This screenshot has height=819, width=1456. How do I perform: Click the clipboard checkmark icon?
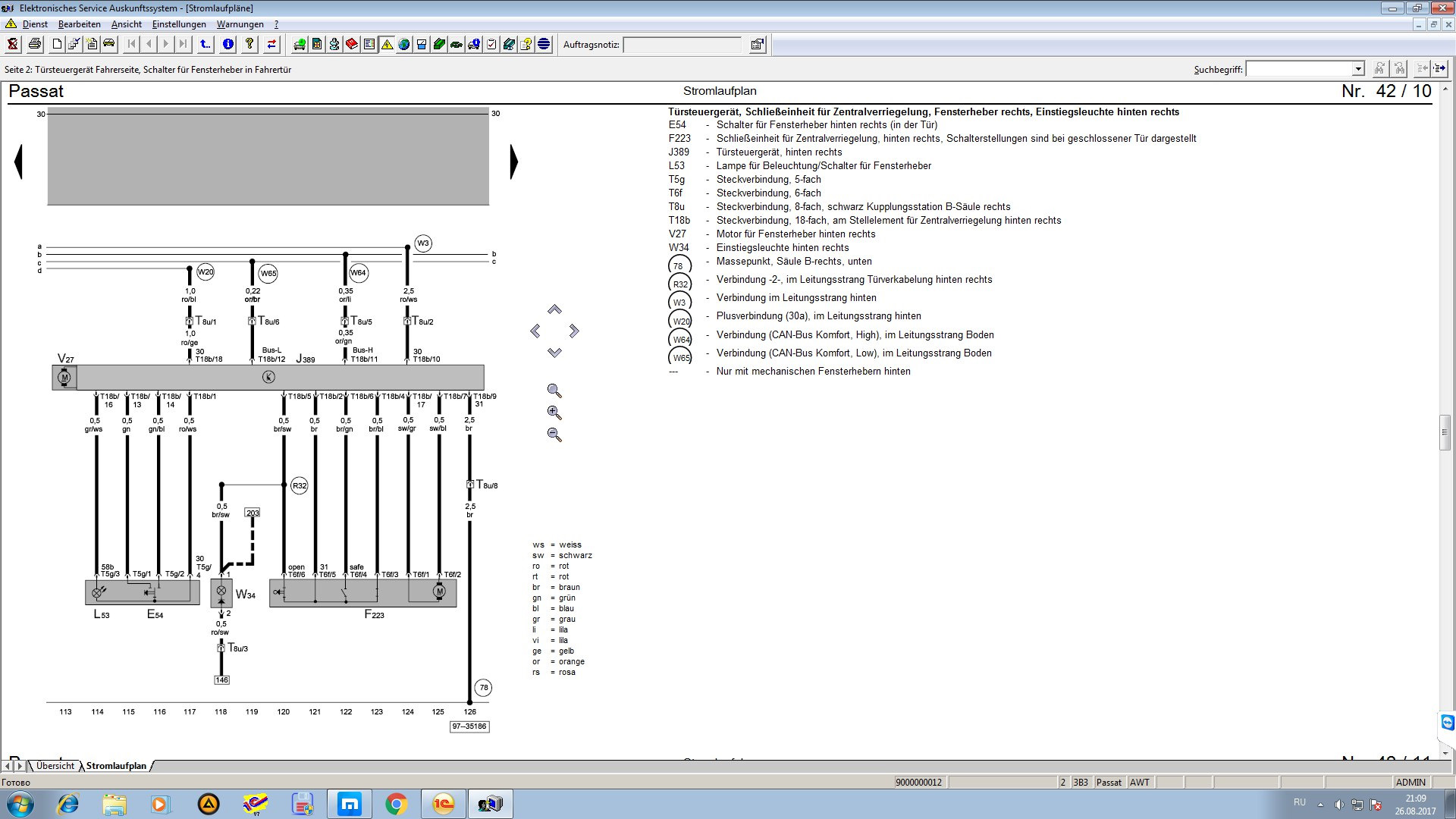(x=491, y=44)
